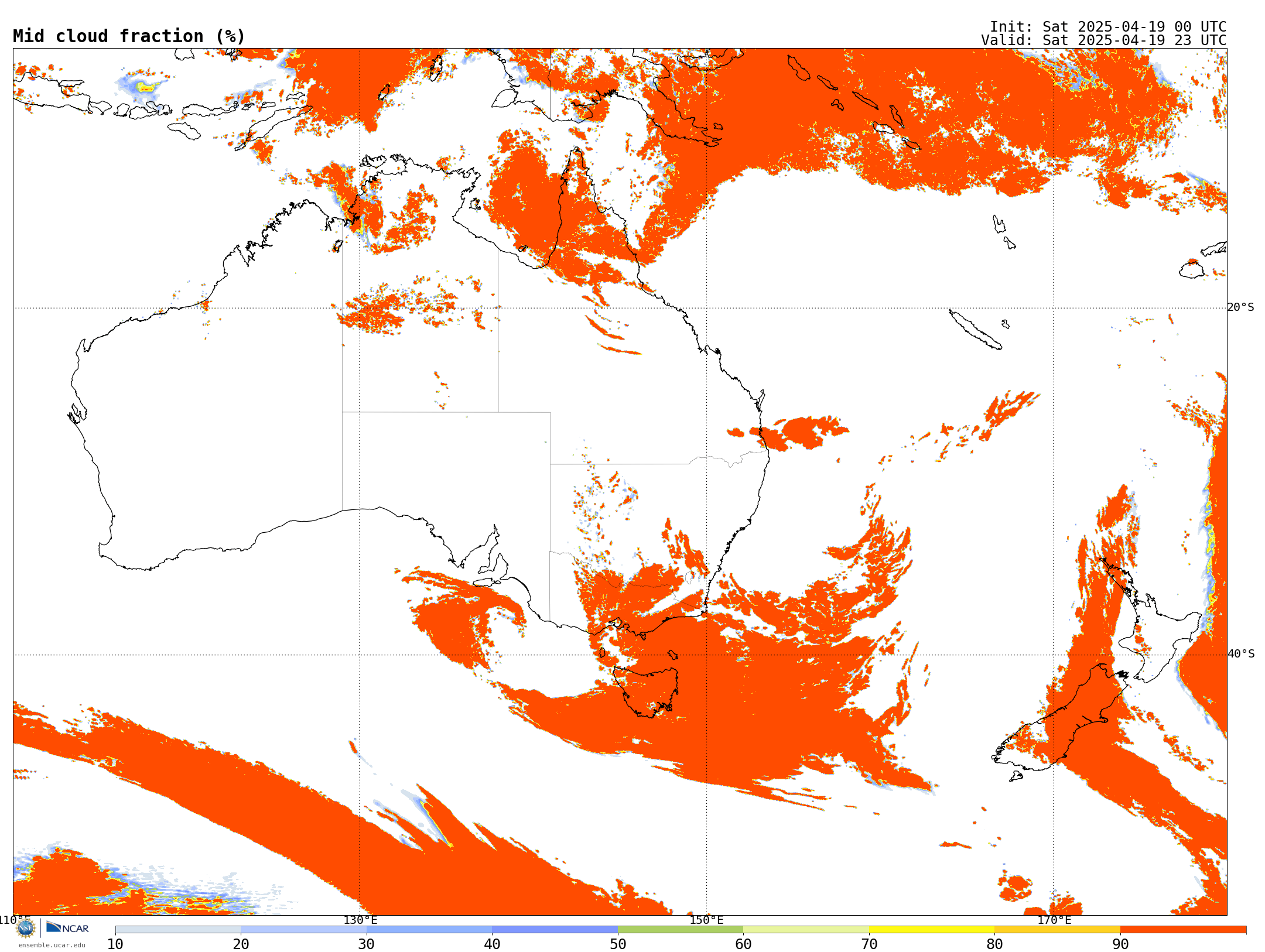Click the 'Mid cloud fraction (%)' title
Screen dimensions: 1265x952
129,36
